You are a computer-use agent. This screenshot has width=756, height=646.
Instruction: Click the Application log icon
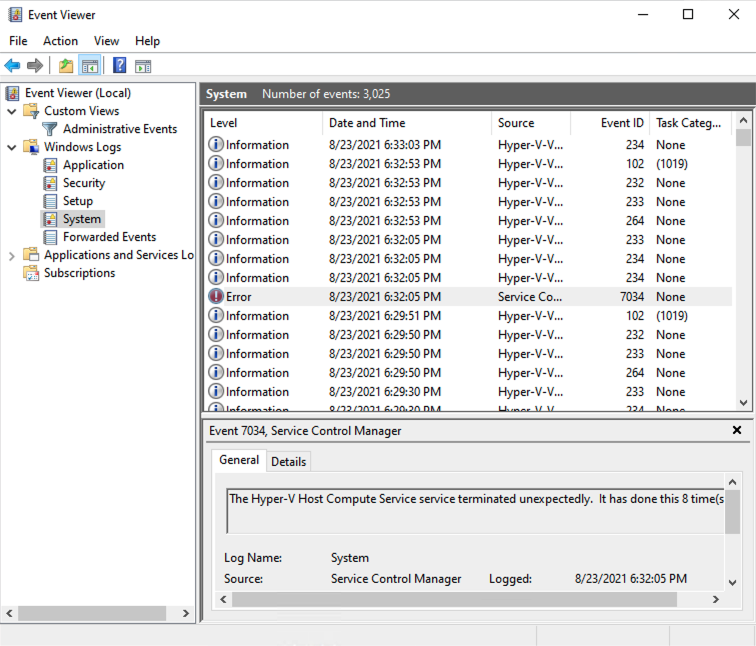[50, 165]
